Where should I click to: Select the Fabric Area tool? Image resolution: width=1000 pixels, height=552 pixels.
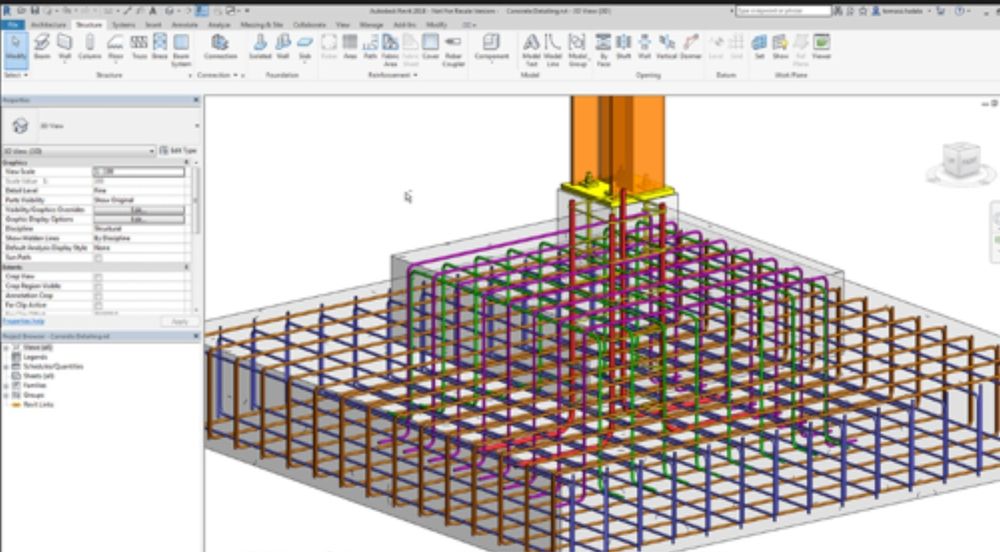[390, 50]
